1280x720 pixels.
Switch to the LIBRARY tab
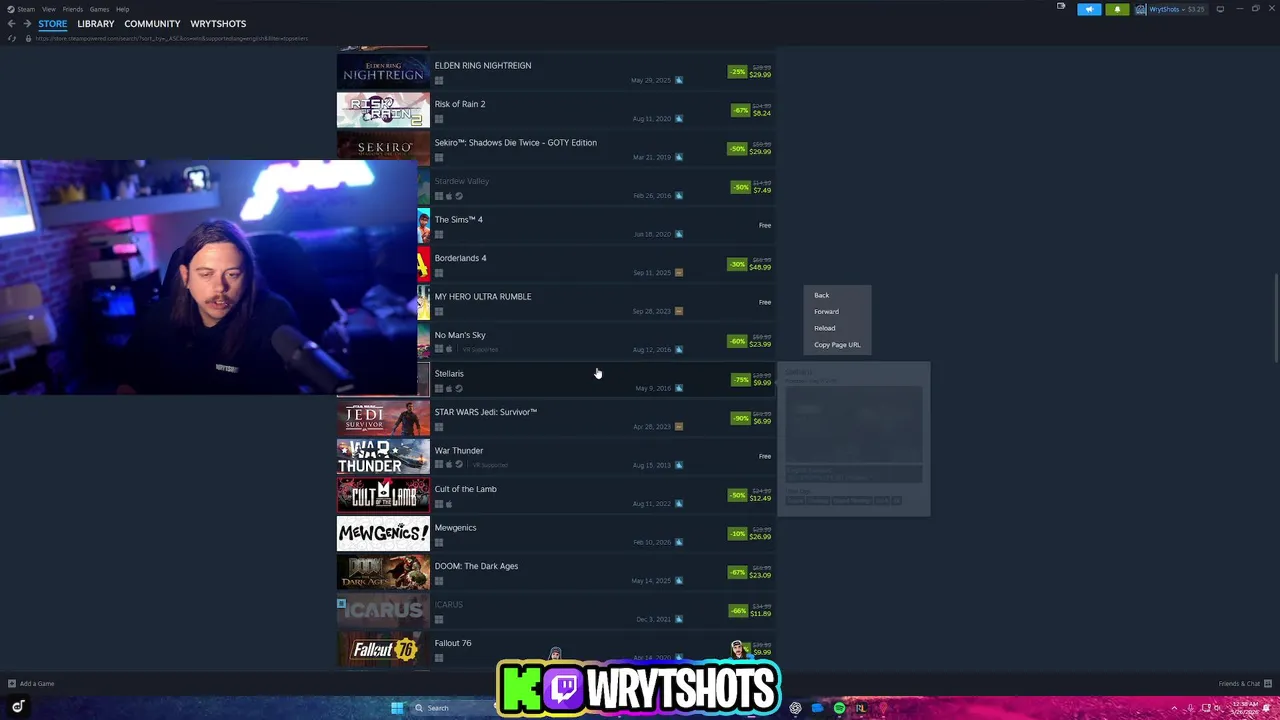point(96,24)
